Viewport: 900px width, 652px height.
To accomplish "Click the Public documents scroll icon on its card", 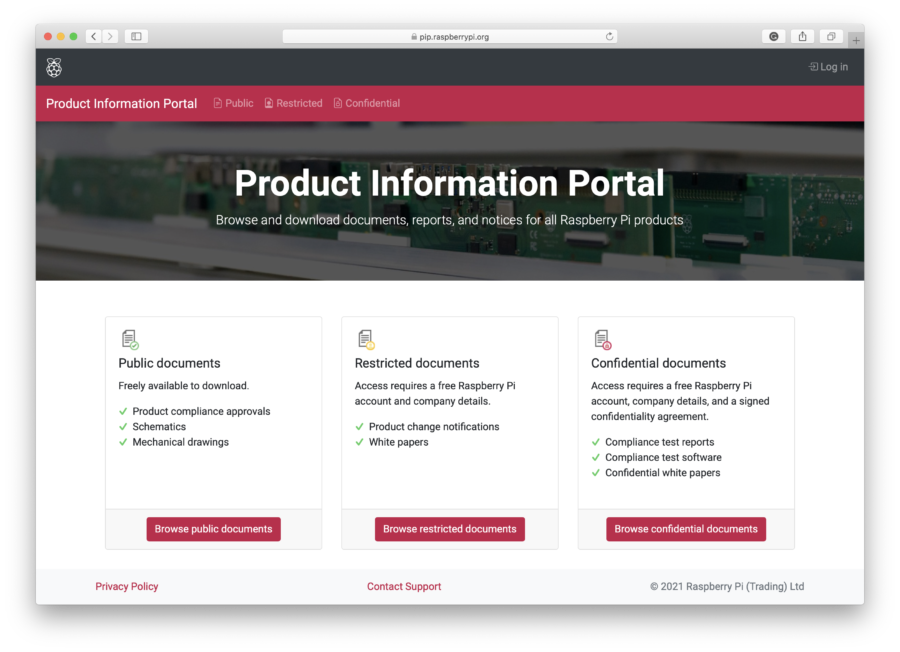I will click(x=129, y=339).
